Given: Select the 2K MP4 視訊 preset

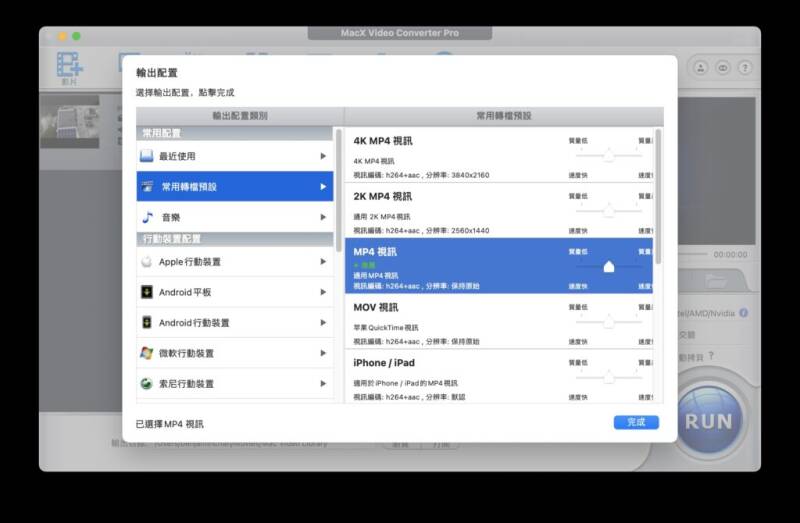Looking at the screenshot, I should coord(499,210).
